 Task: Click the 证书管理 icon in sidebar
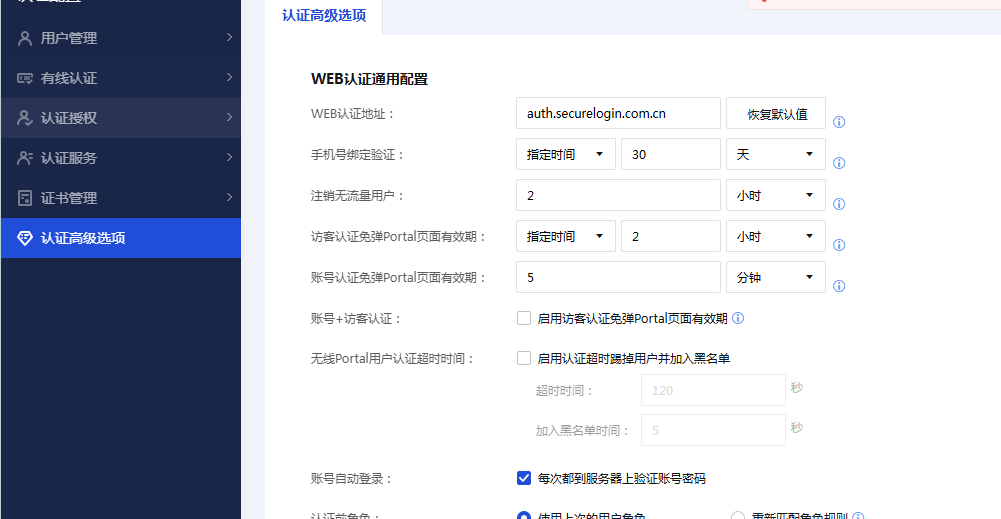click(25, 198)
